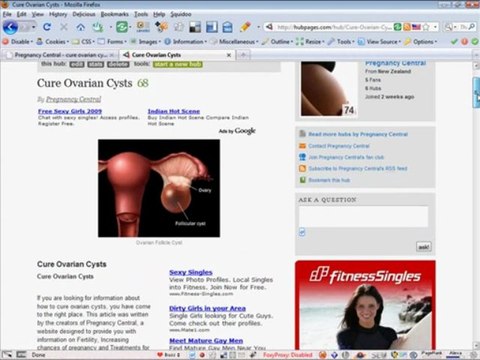This screenshot has height=360, width=480.
Task: Open the 'Sexy Singles' ad link
Action: 191,272
